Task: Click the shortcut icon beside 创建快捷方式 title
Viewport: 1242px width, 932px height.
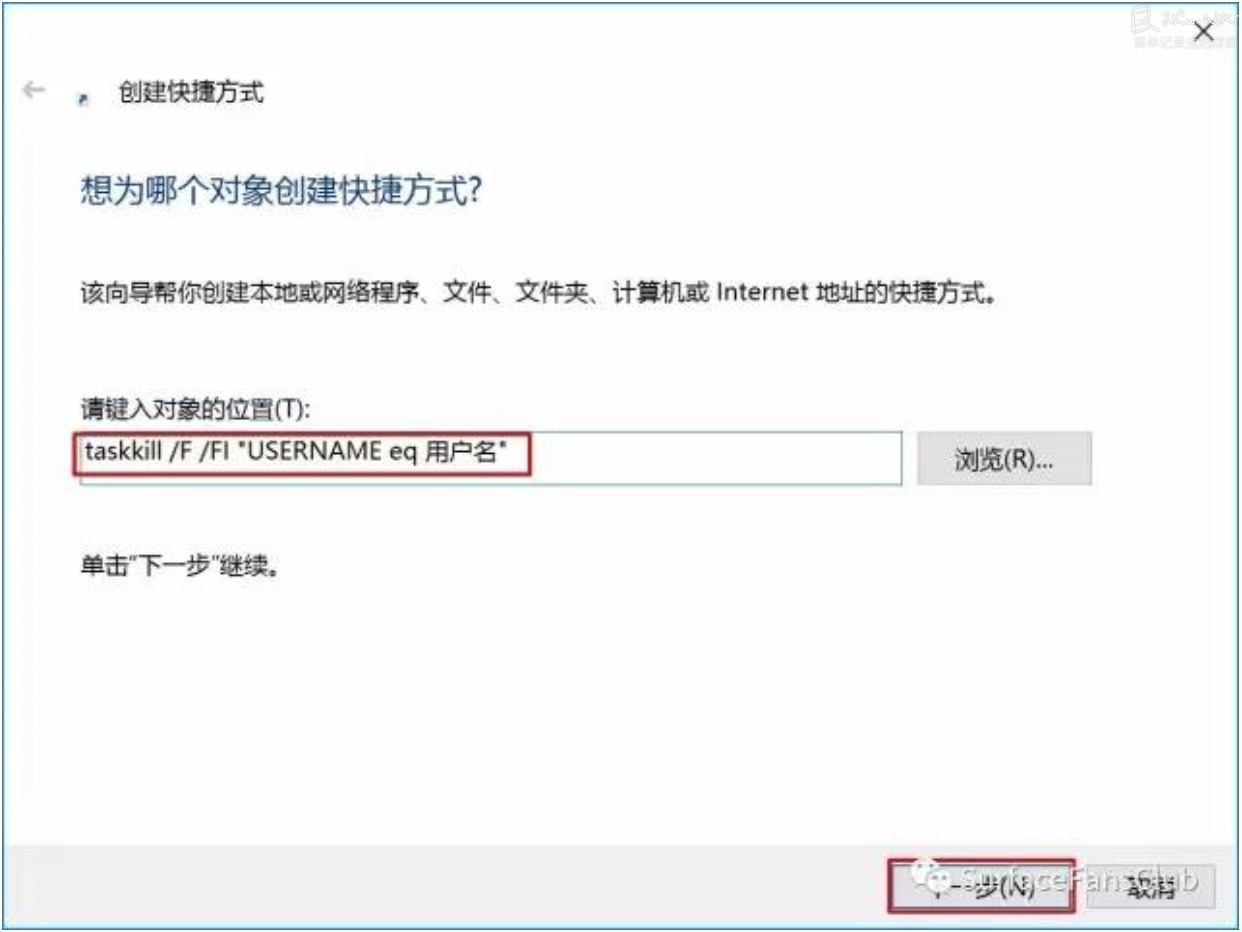Action: coord(84,99)
